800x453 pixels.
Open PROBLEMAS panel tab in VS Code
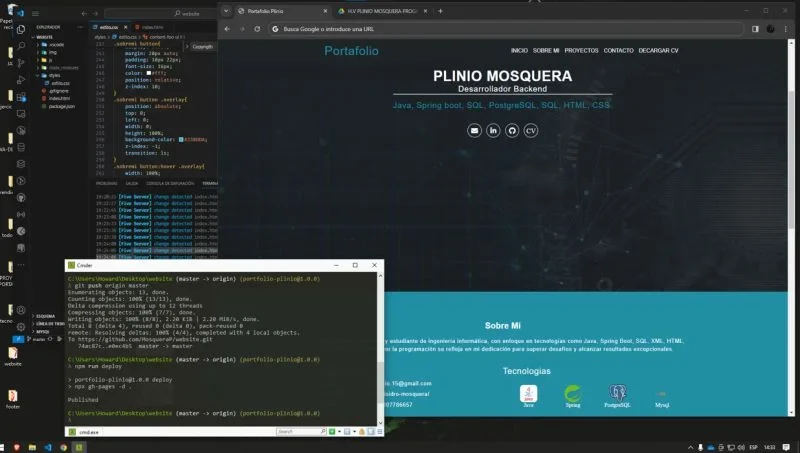(107, 183)
